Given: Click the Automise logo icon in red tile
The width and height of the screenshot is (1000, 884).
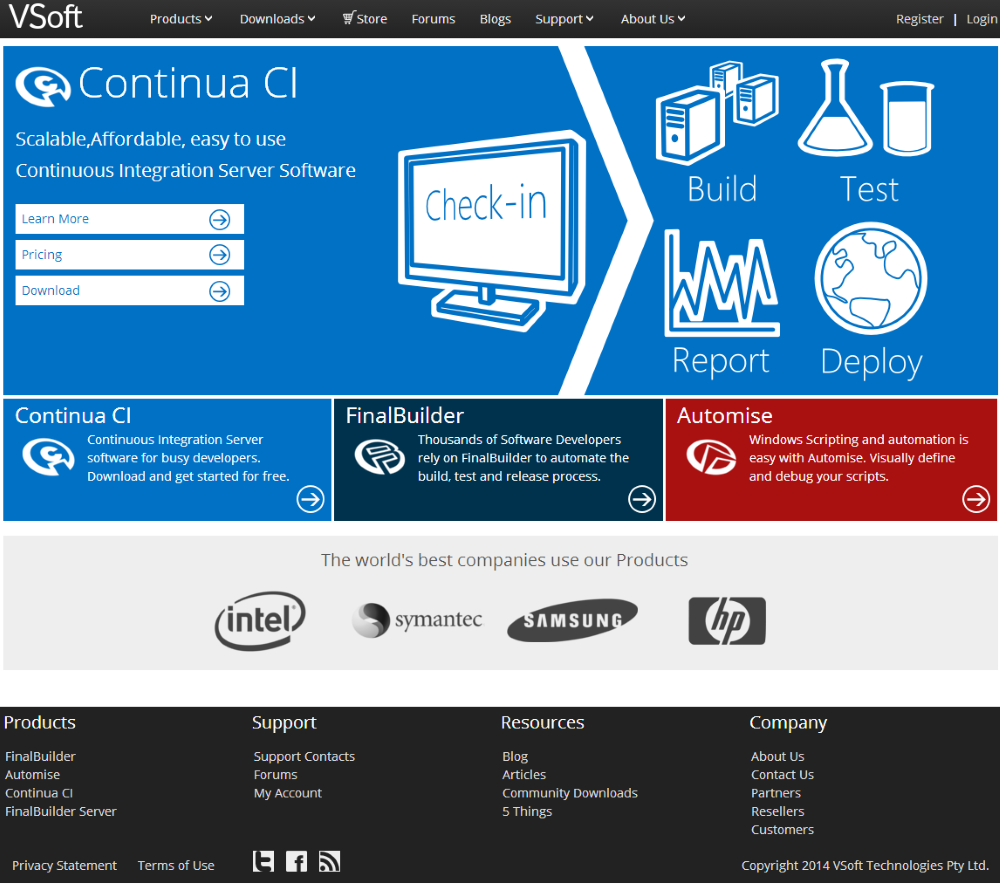Looking at the screenshot, I should [711, 457].
